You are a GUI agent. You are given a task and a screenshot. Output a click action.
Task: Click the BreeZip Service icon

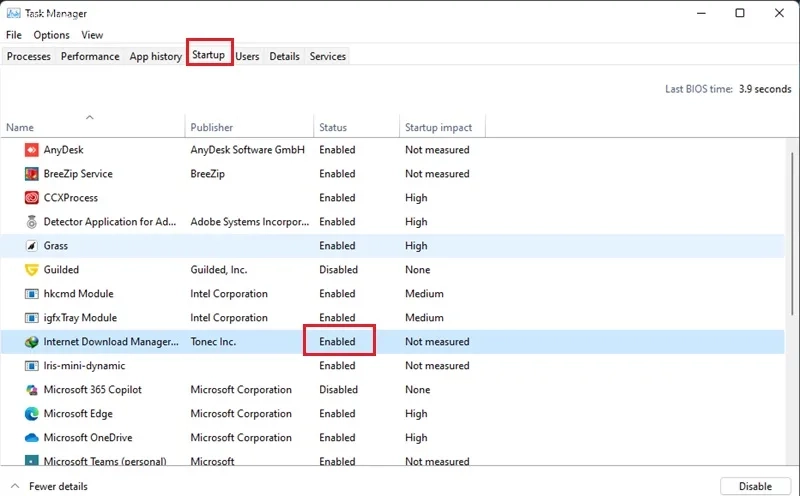(32, 174)
